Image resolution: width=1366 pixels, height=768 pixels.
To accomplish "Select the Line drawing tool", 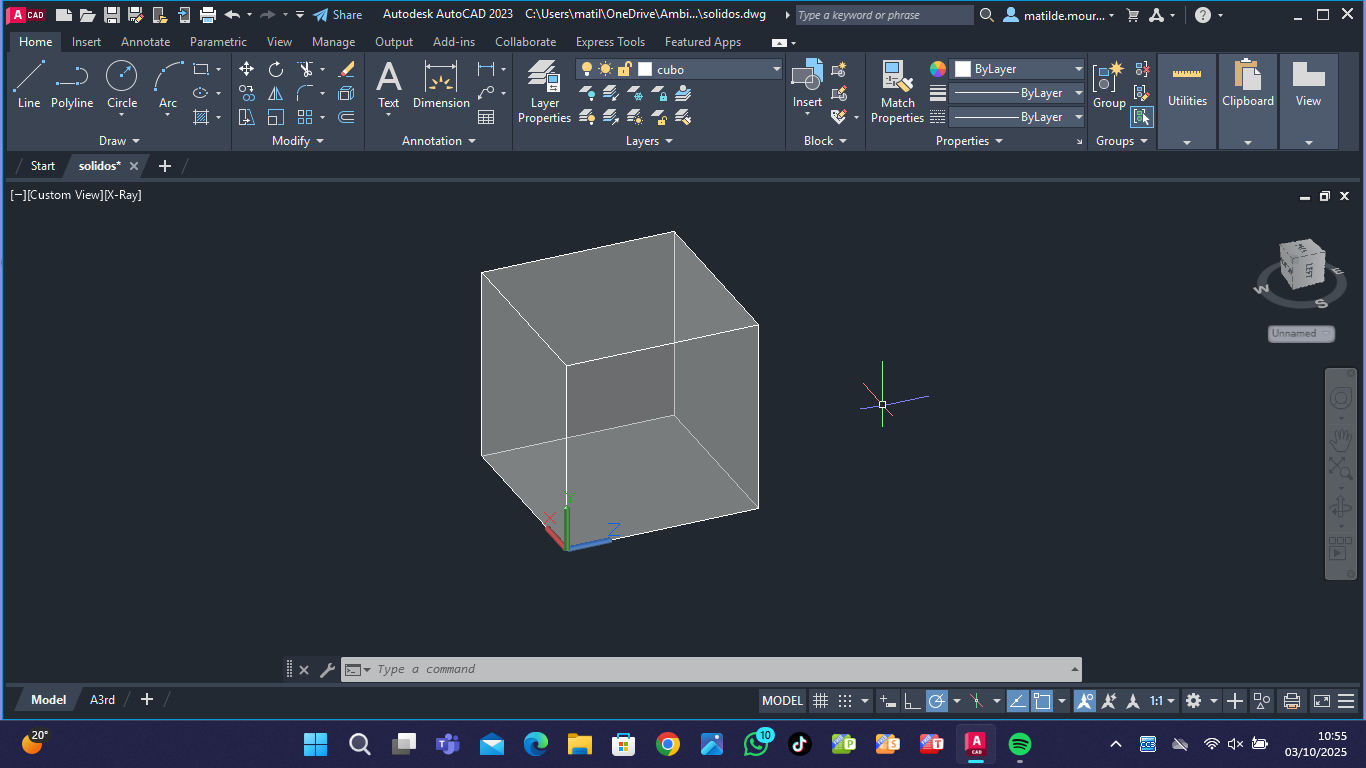I will coord(29,84).
